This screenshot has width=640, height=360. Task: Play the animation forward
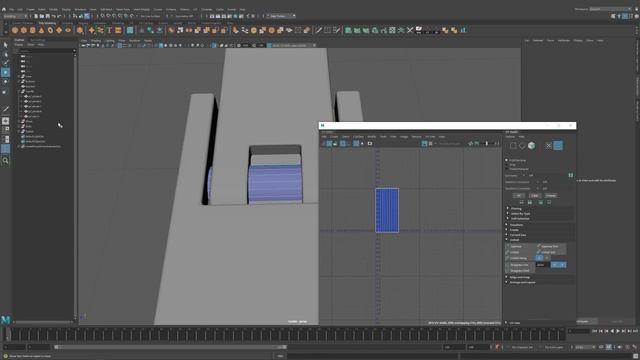(x=618, y=331)
